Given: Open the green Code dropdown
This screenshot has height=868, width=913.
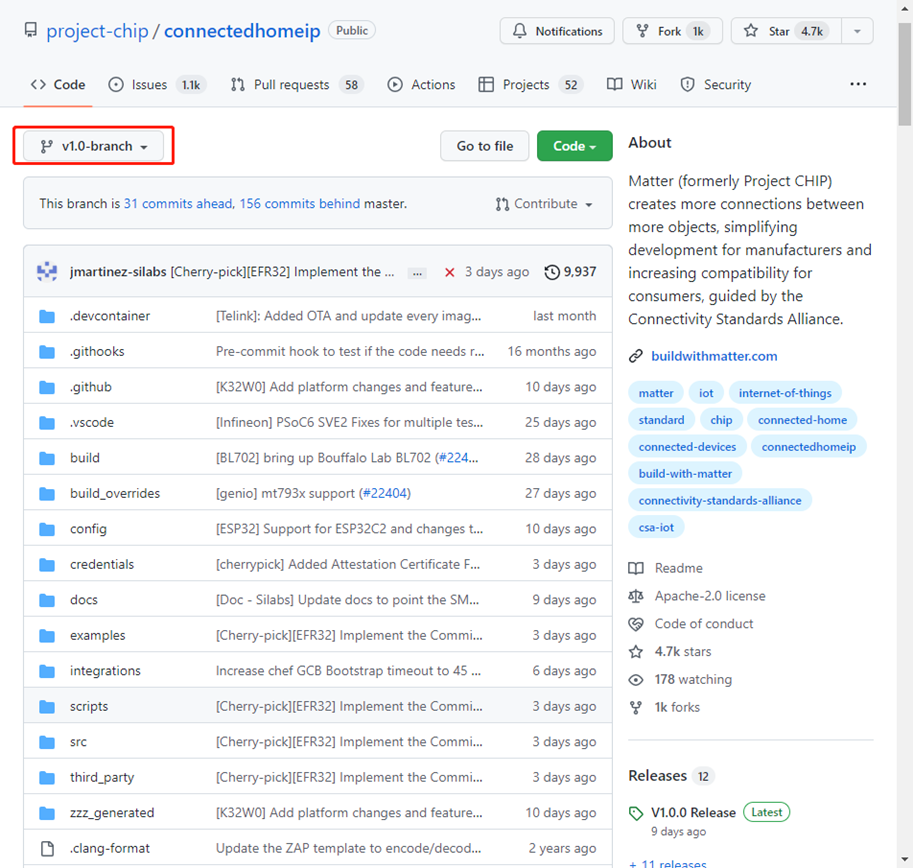Looking at the screenshot, I should pos(574,146).
